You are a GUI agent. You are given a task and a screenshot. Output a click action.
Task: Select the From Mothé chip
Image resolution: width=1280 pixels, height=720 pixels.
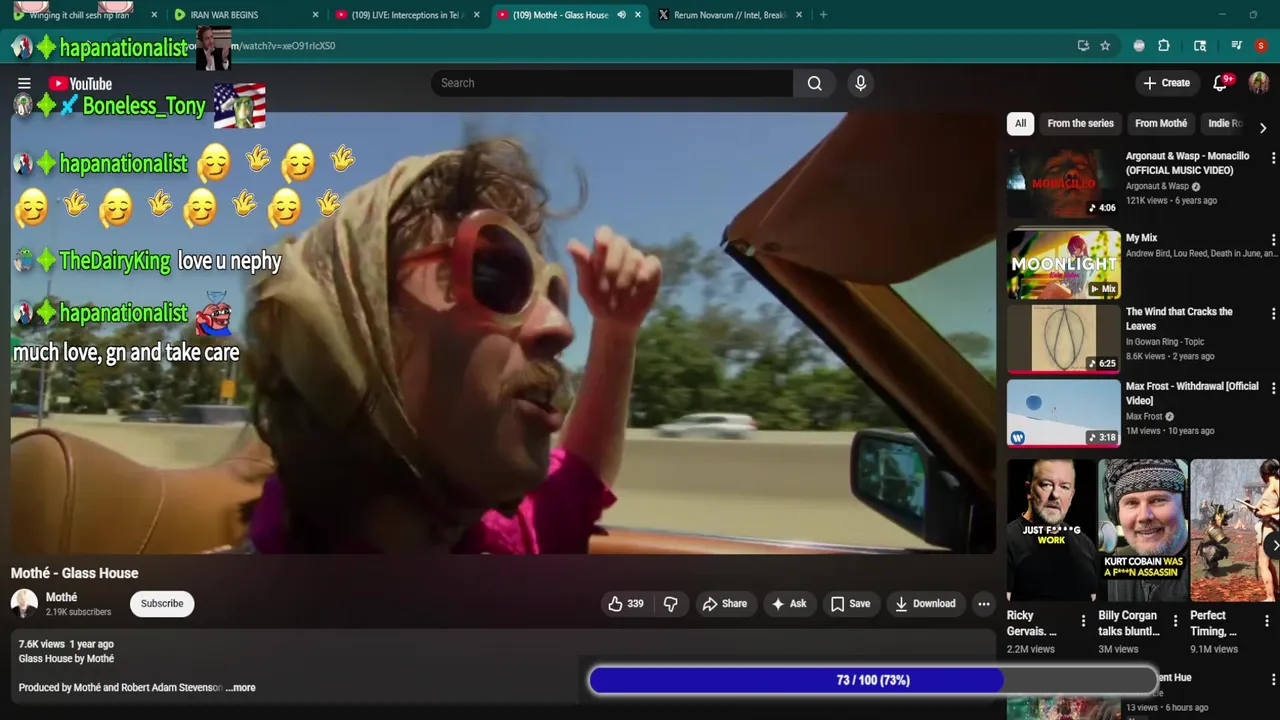[x=1161, y=124]
